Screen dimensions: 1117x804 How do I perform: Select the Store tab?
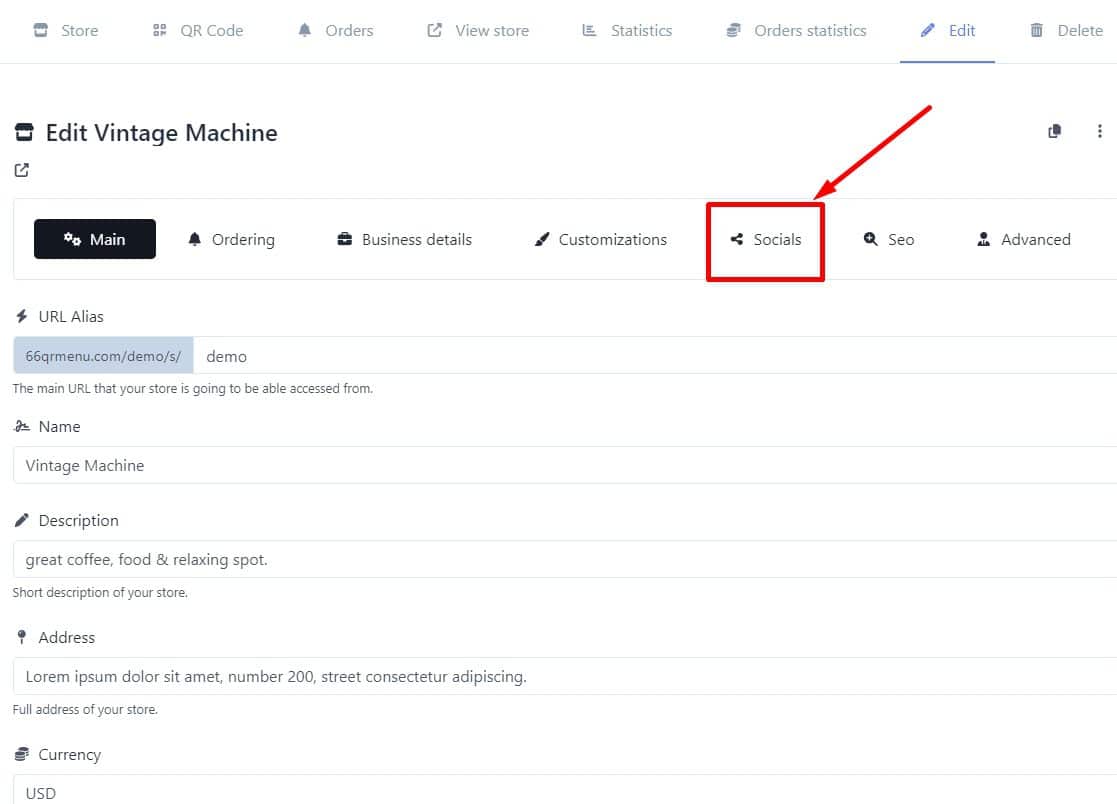[x=66, y=31]
